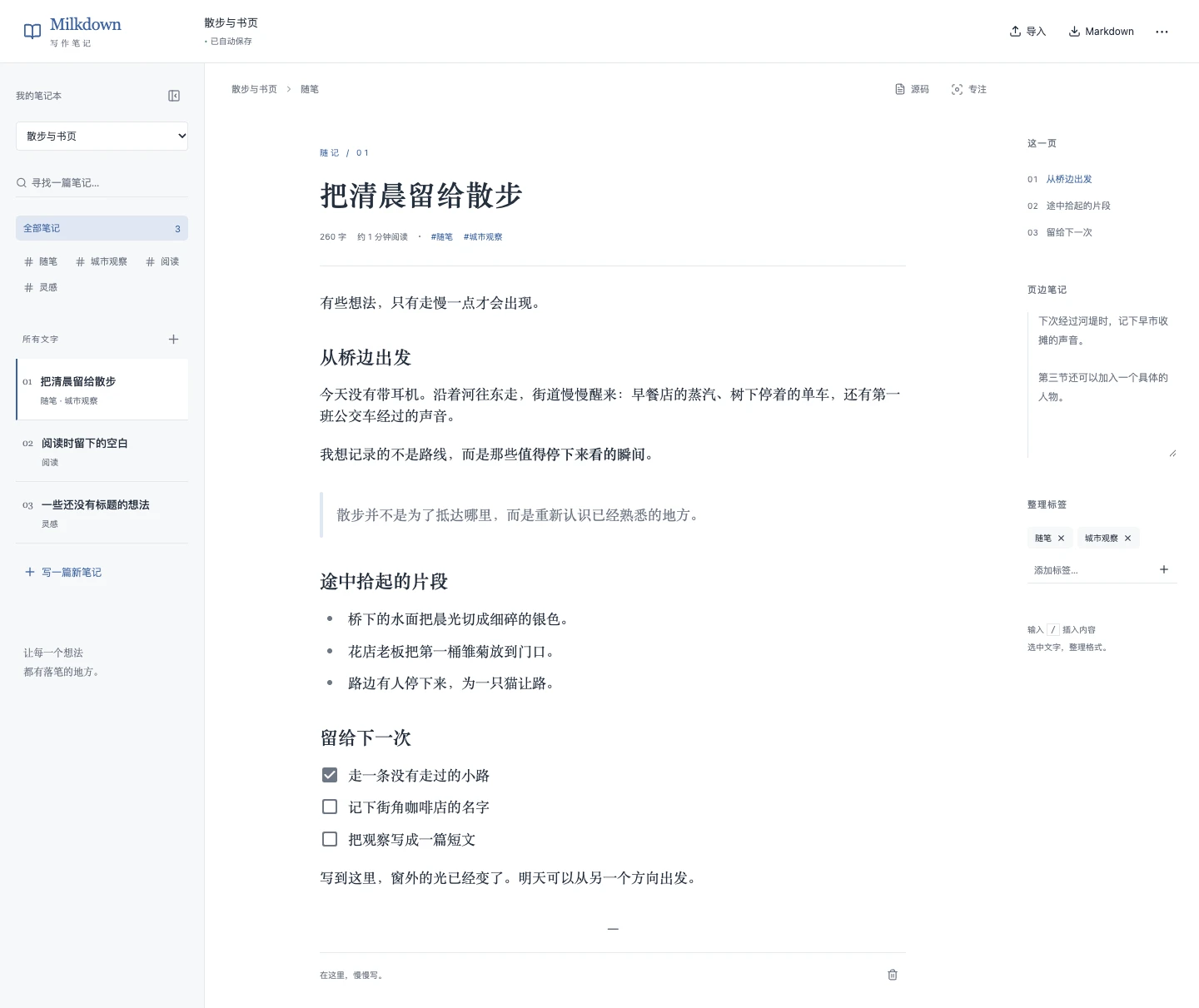
Task: Focus the 寻找一篇笔记 search field
Action: pos(102,182)
